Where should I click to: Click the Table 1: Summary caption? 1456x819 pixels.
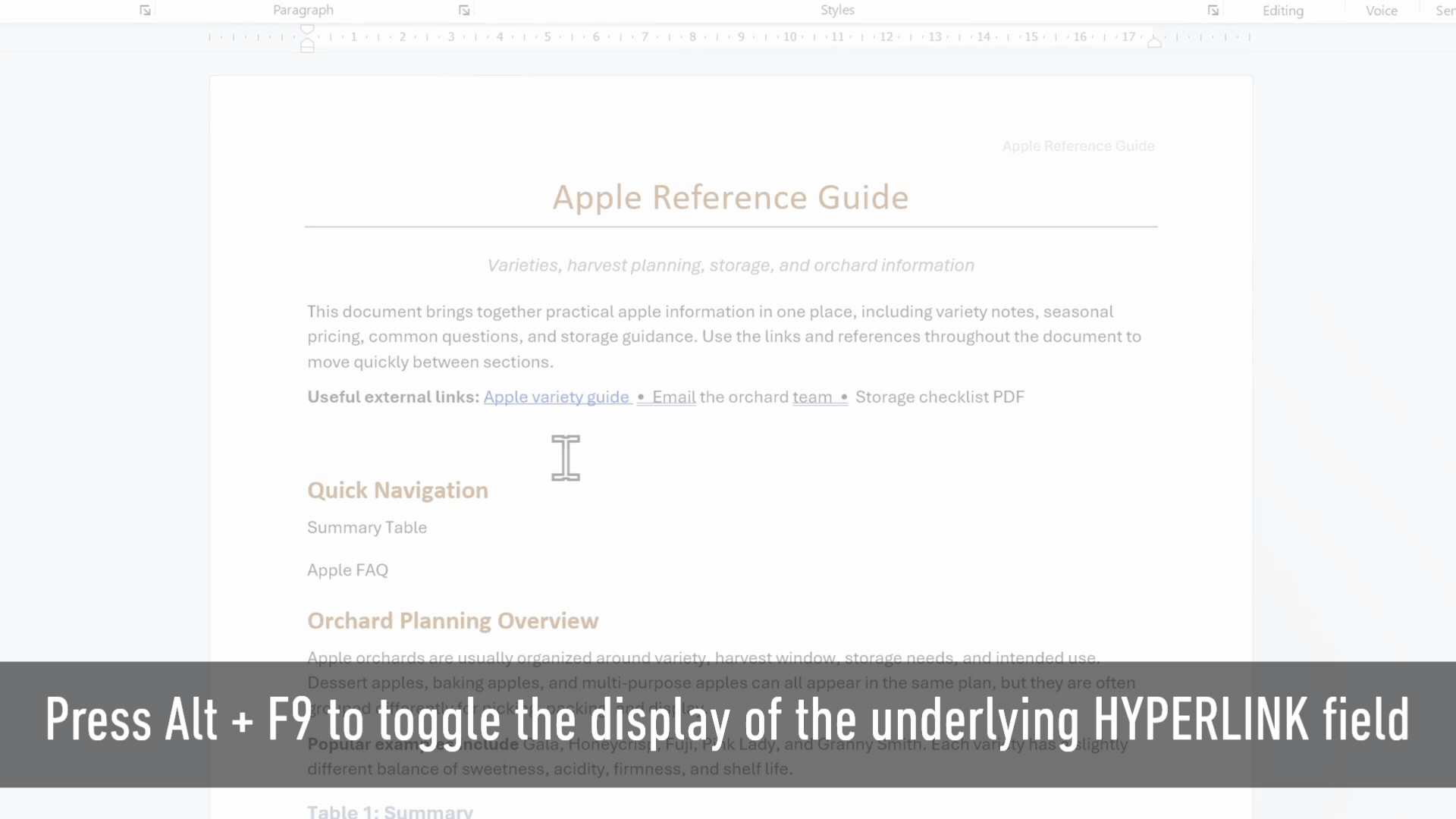(390, 811)
